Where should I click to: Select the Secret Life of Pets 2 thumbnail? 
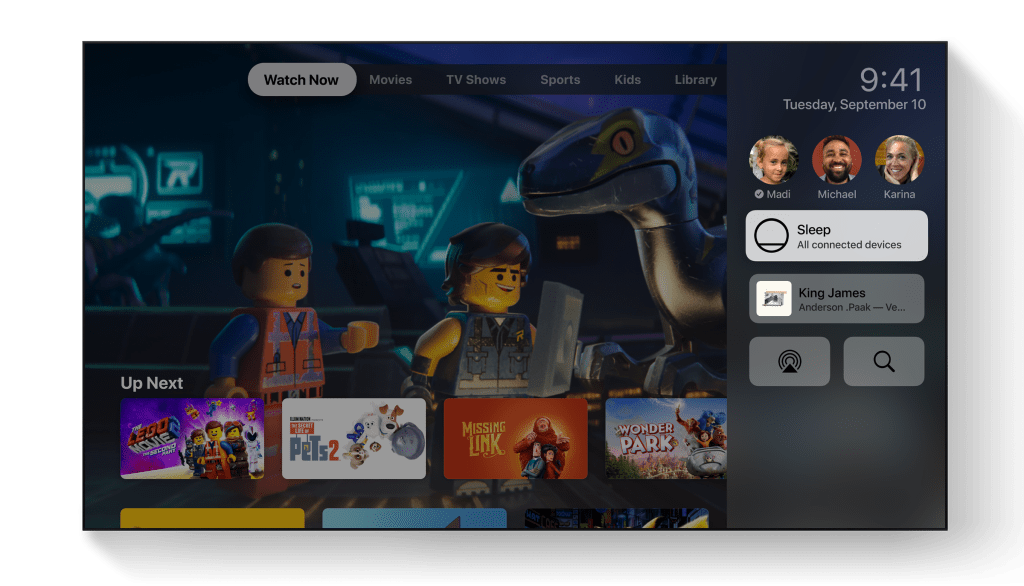[354, 438]
